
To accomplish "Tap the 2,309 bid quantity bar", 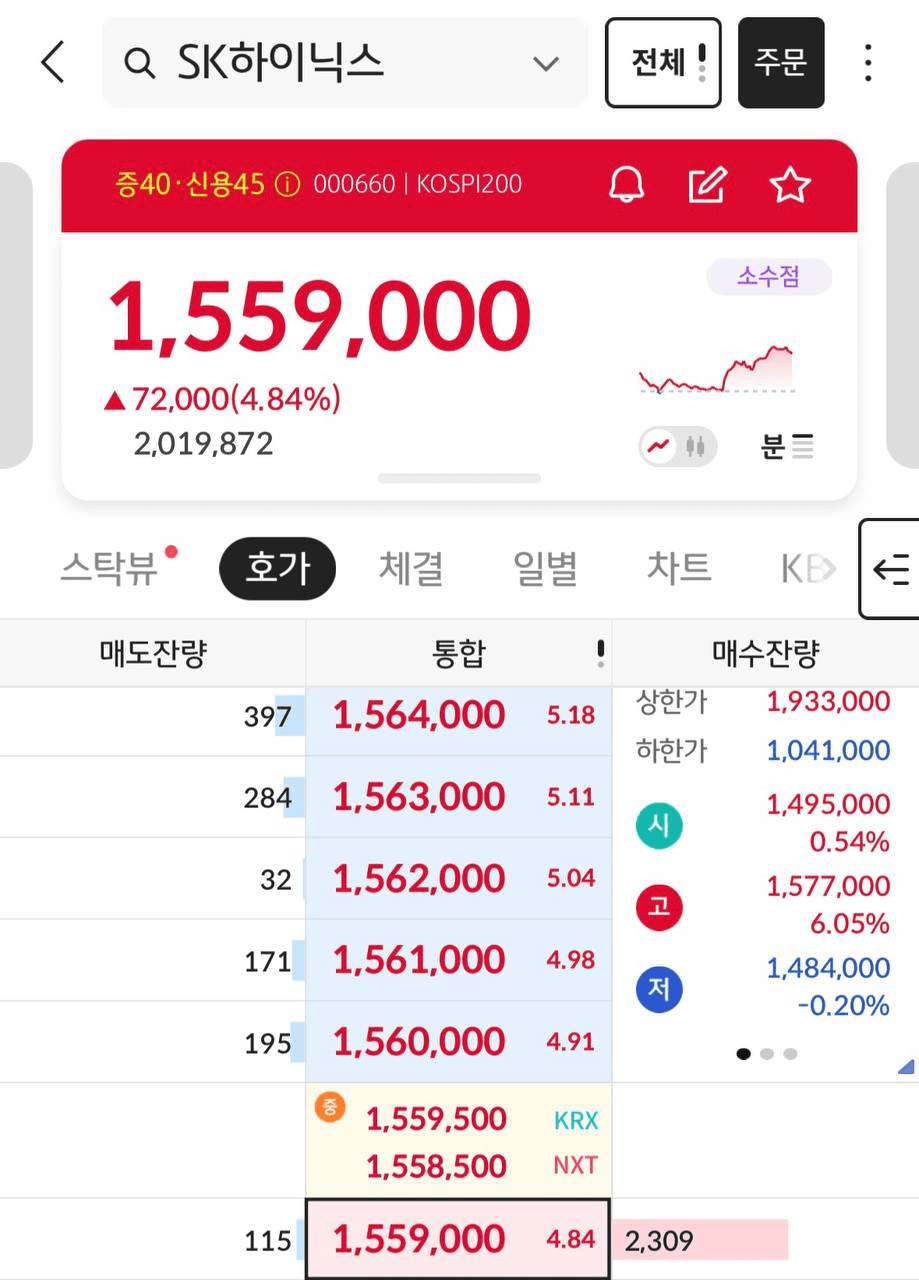I will click(x=700, y=1240).
